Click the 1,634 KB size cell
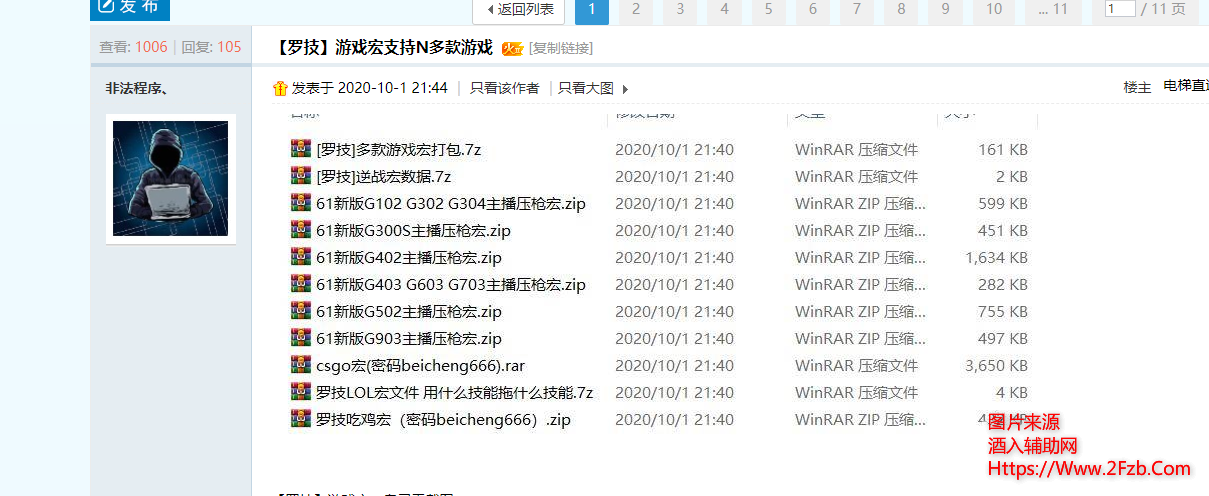The image size is (1209, 496). (x=997, y=257)
